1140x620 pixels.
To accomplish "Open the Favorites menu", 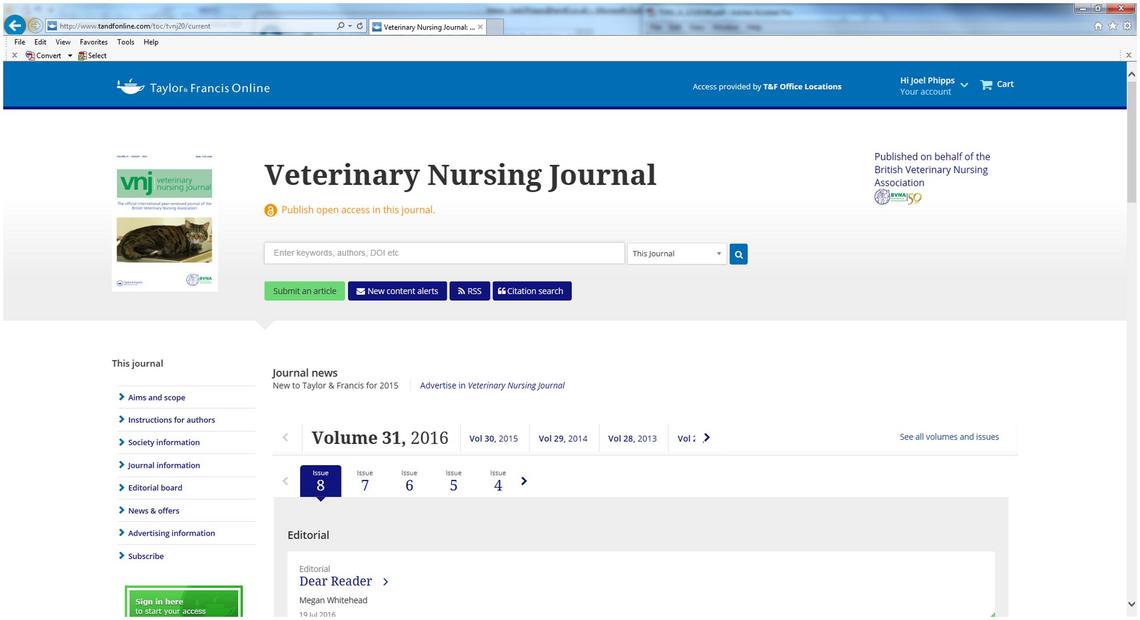I will point(93,42).
